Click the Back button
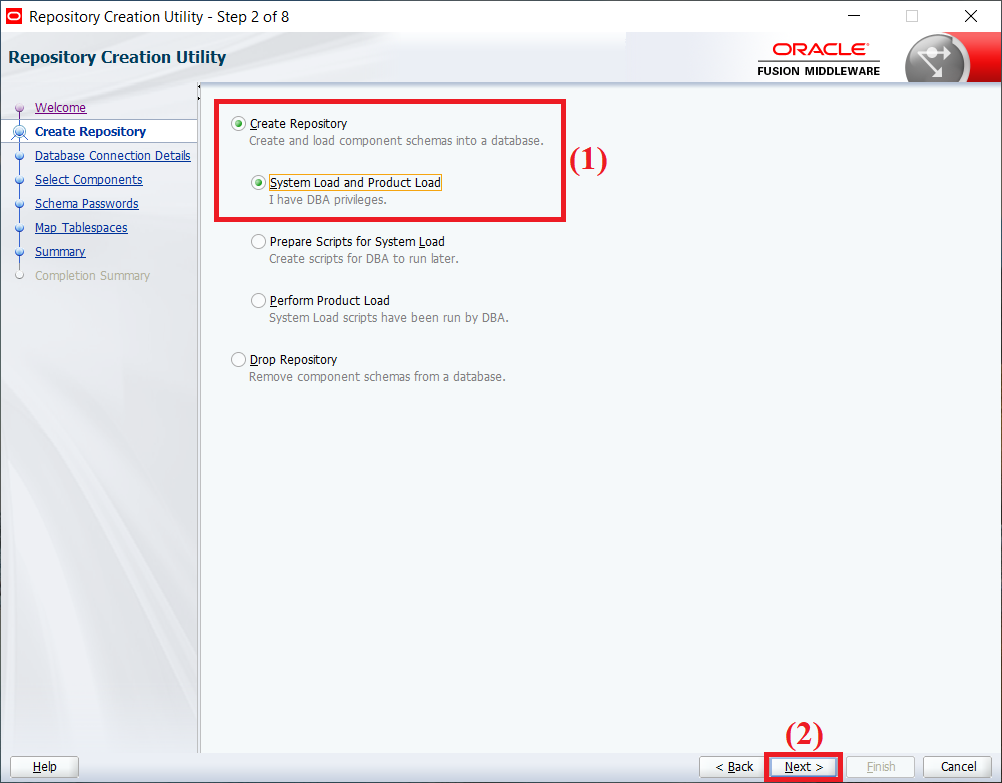 click(734, 766)
